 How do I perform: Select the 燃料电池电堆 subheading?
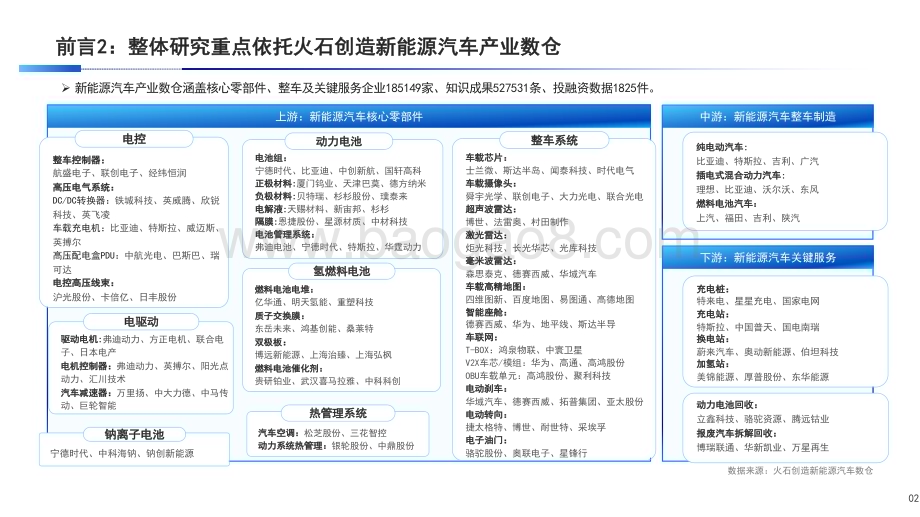click(285, 289)
